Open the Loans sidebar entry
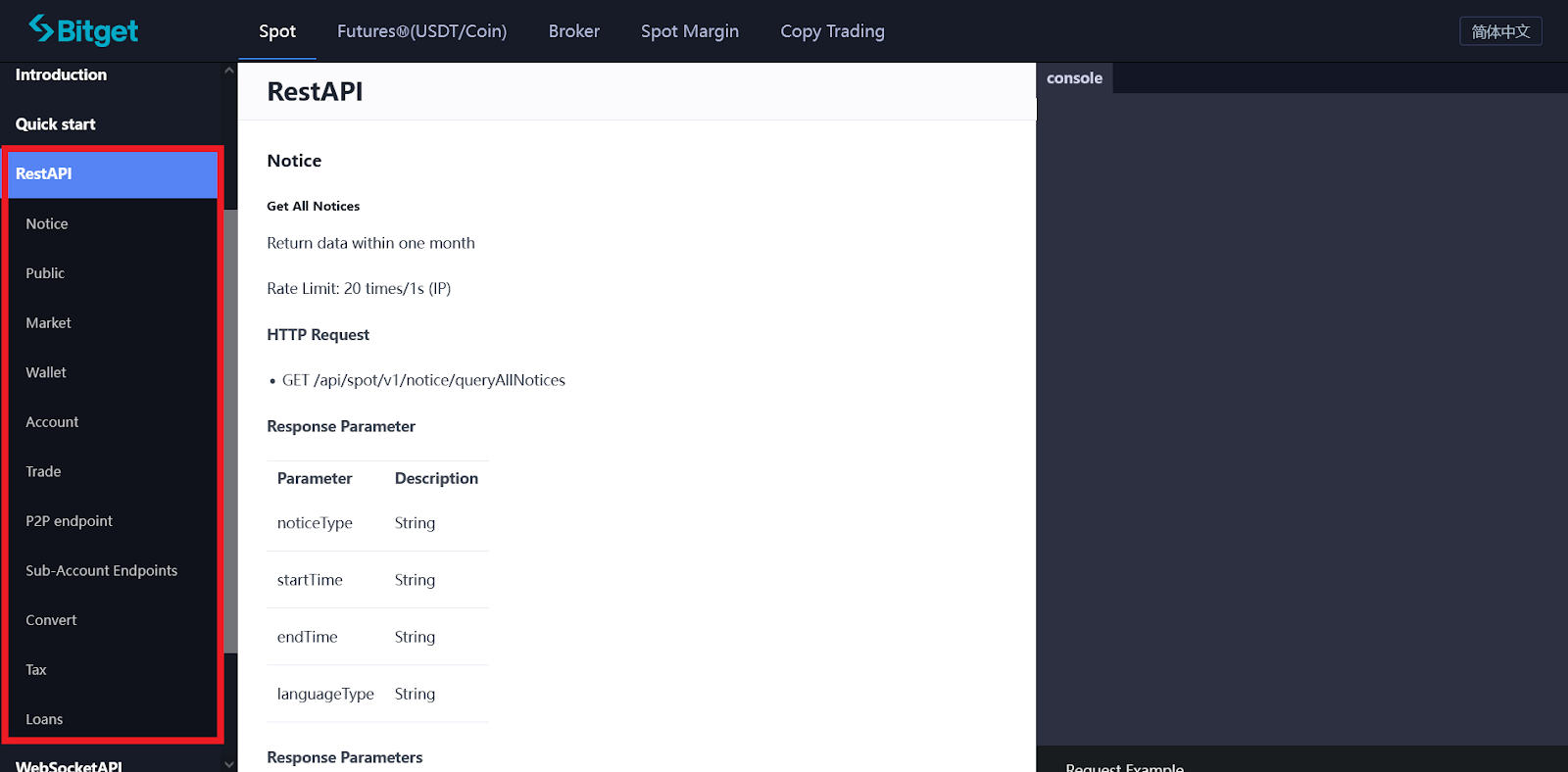This screenshot has width=1568, height=772. (44, 719)
